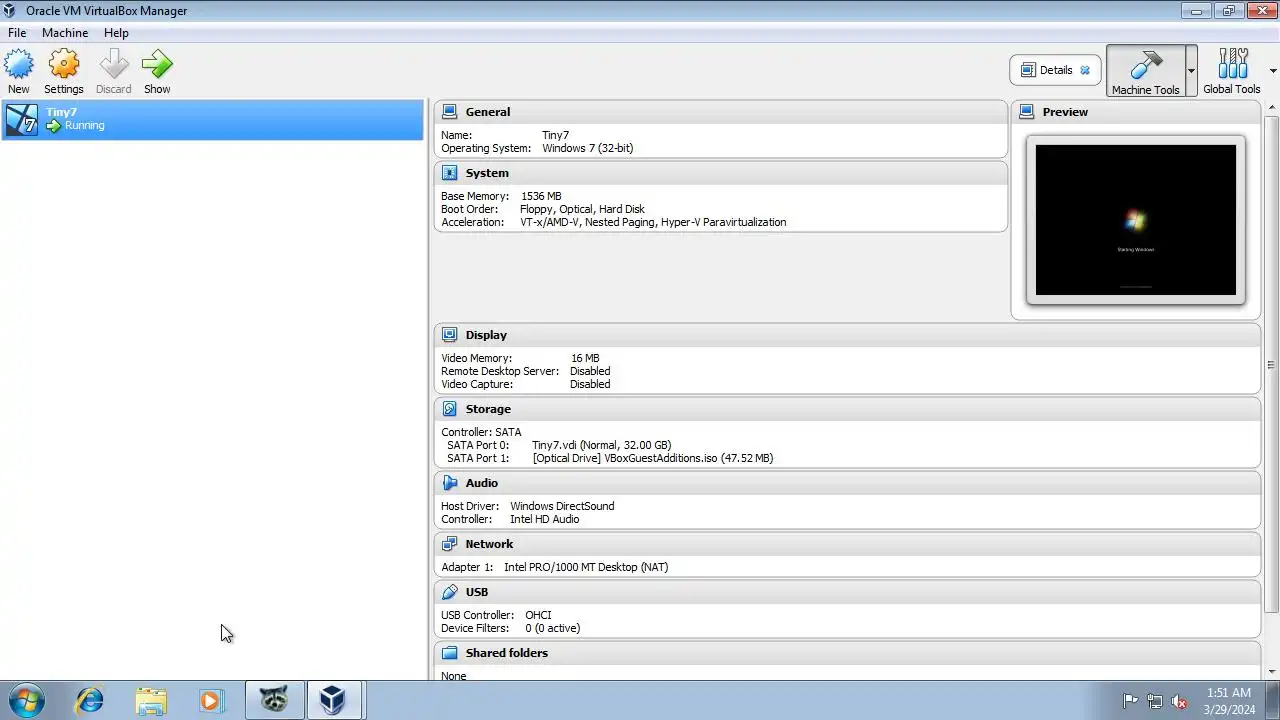Open Windows Media Player from the taskbar

(211, 700)
